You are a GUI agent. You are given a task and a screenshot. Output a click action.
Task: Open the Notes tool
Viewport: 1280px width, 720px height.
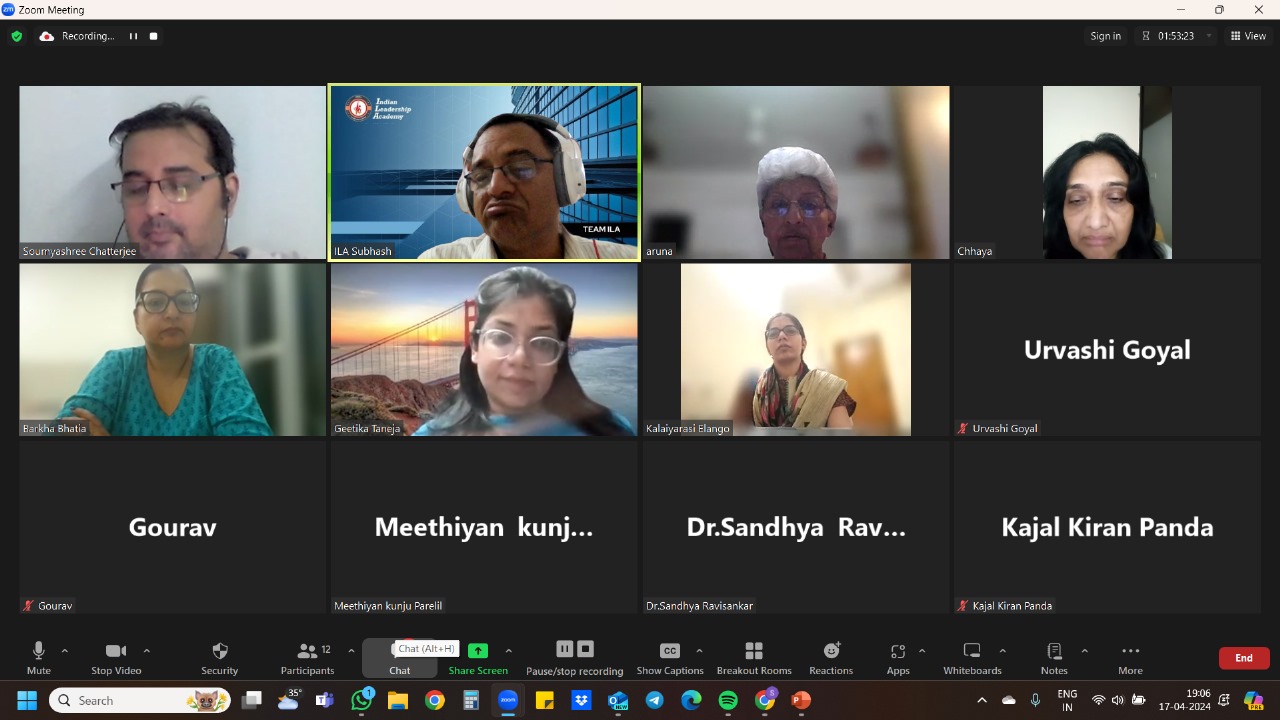[x=1054, y=652]
